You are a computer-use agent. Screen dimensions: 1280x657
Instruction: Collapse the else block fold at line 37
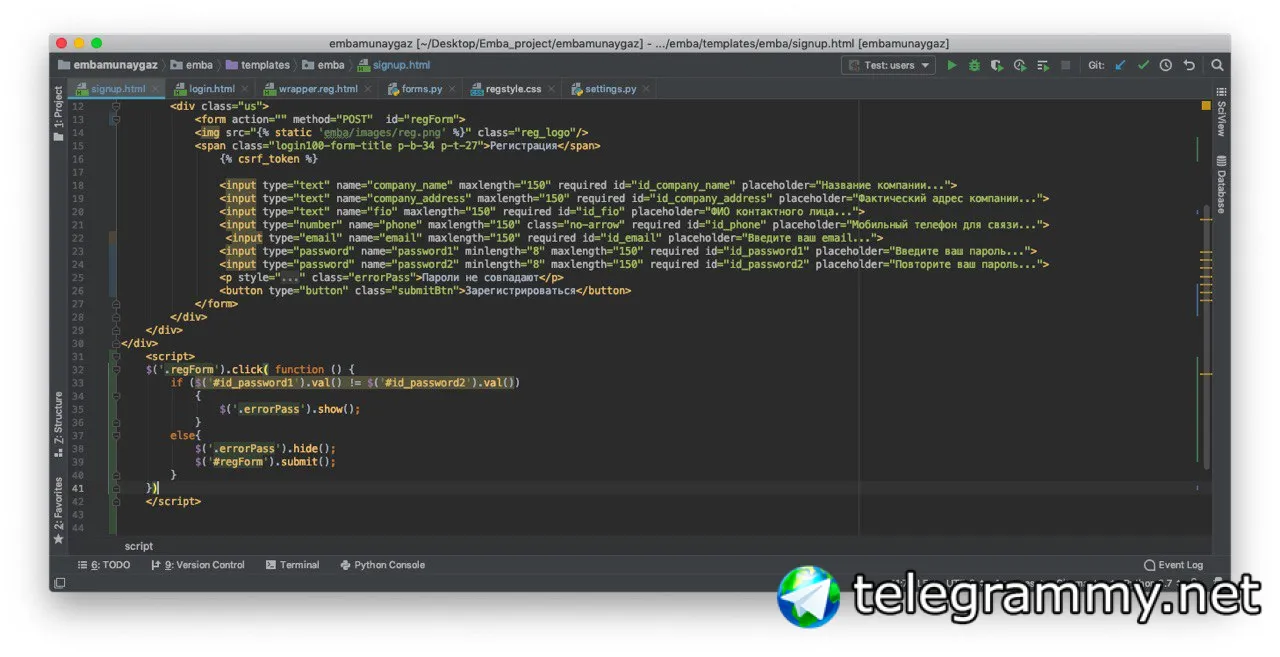(115, 436)
